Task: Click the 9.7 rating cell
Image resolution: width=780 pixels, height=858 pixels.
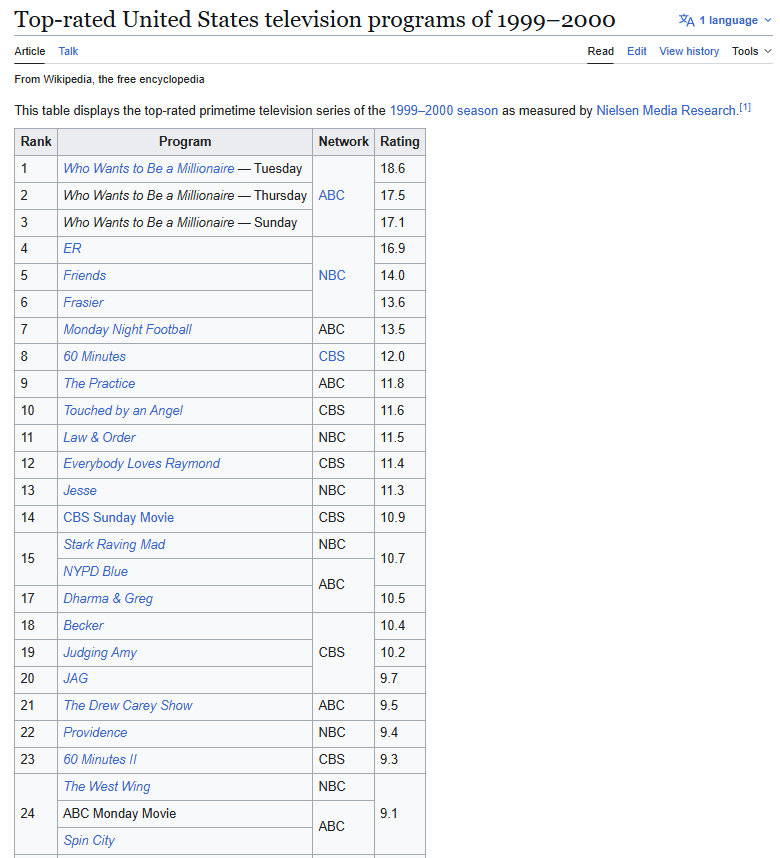Action: coord(400,679)
